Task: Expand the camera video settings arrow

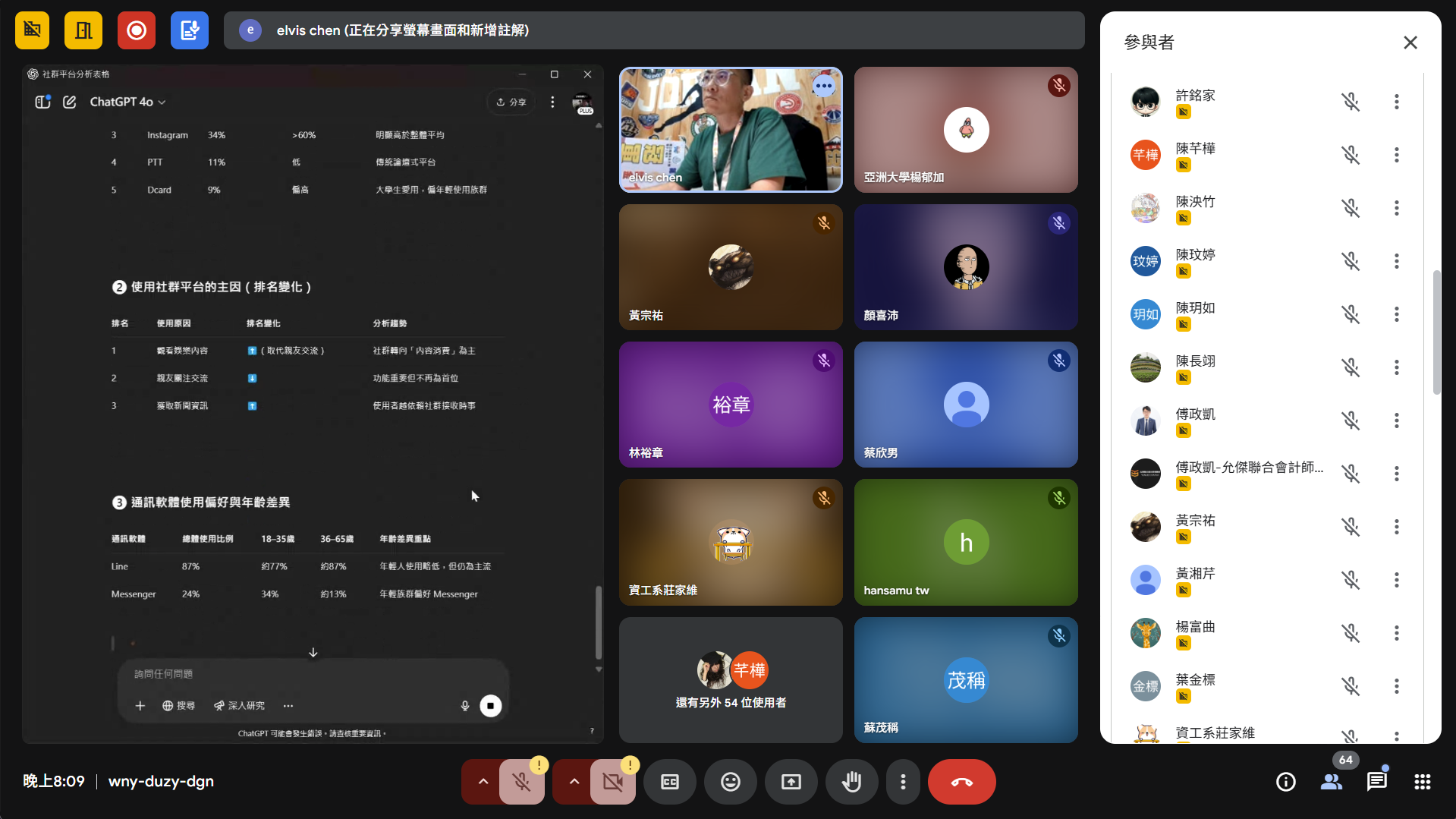Action: pos(574,782)
